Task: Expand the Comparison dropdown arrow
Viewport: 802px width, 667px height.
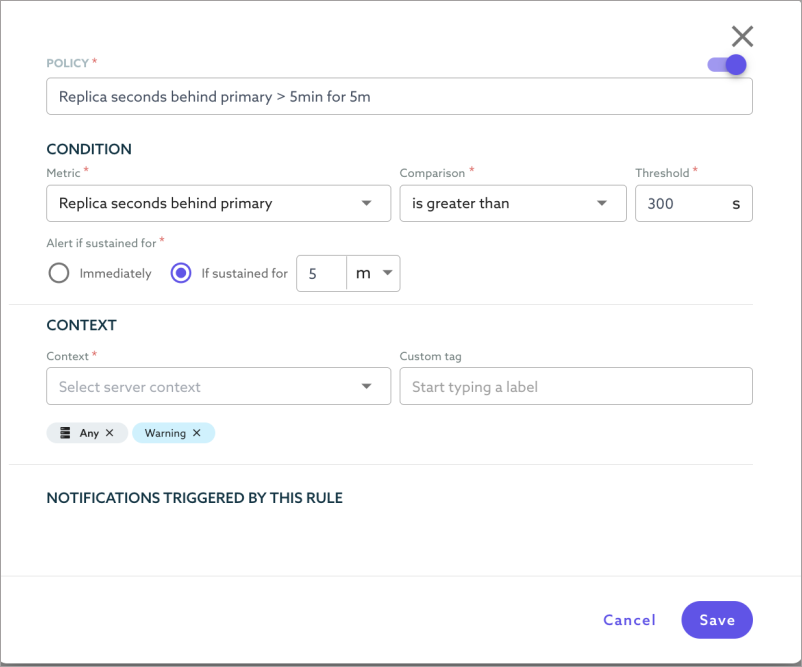Action: point(602,203)
